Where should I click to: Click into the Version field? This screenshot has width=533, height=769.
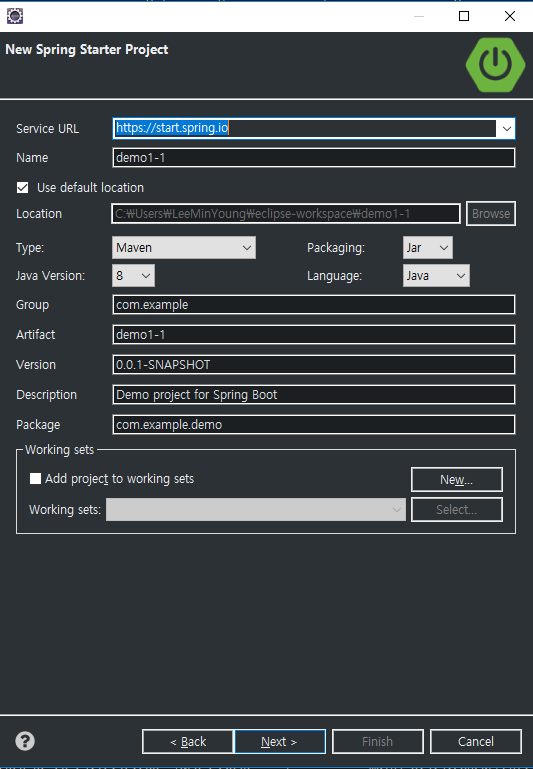(x=314, y=364)
